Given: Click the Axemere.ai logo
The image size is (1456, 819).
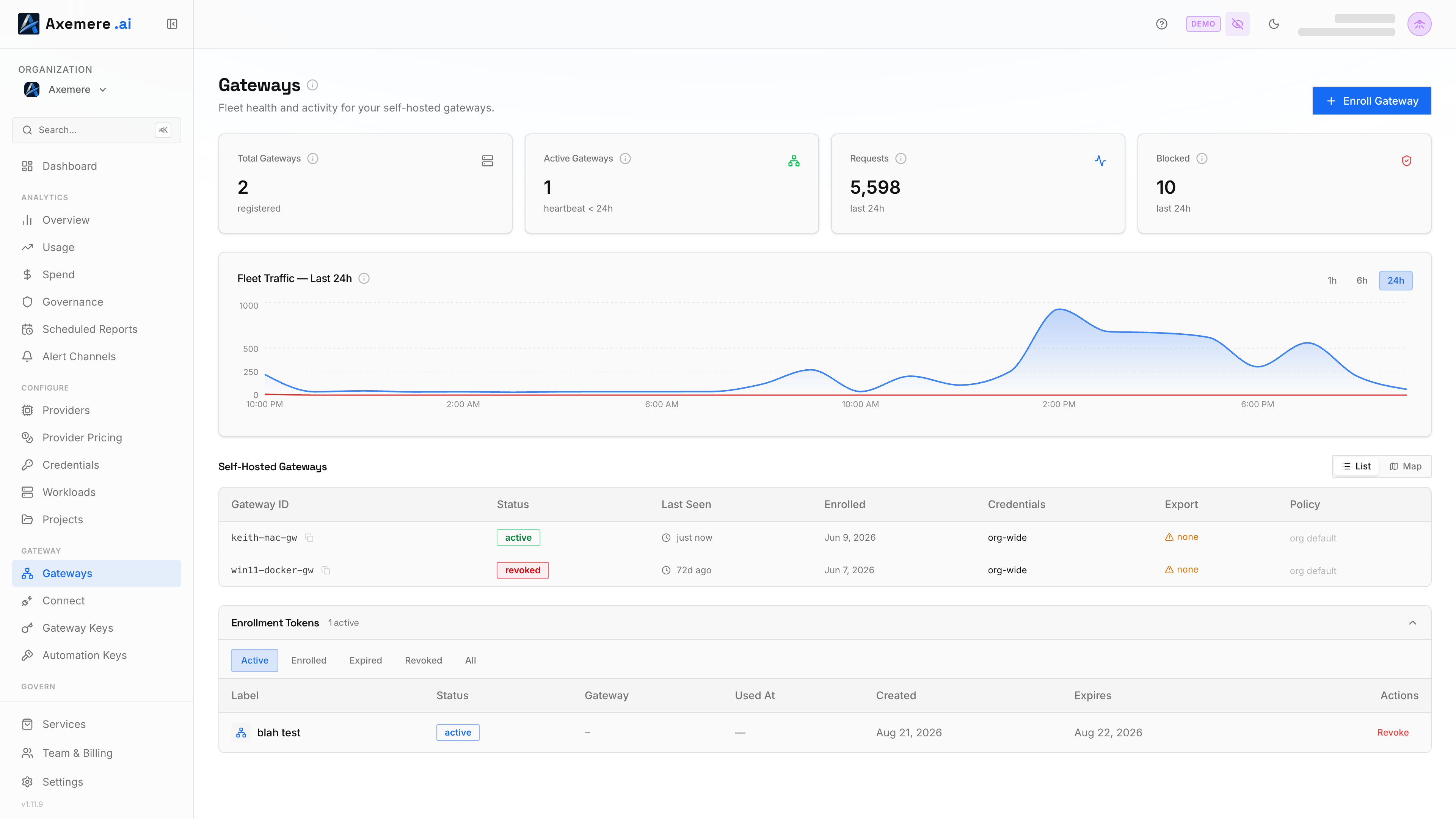Looking at the screenshot, I should 75,24.
